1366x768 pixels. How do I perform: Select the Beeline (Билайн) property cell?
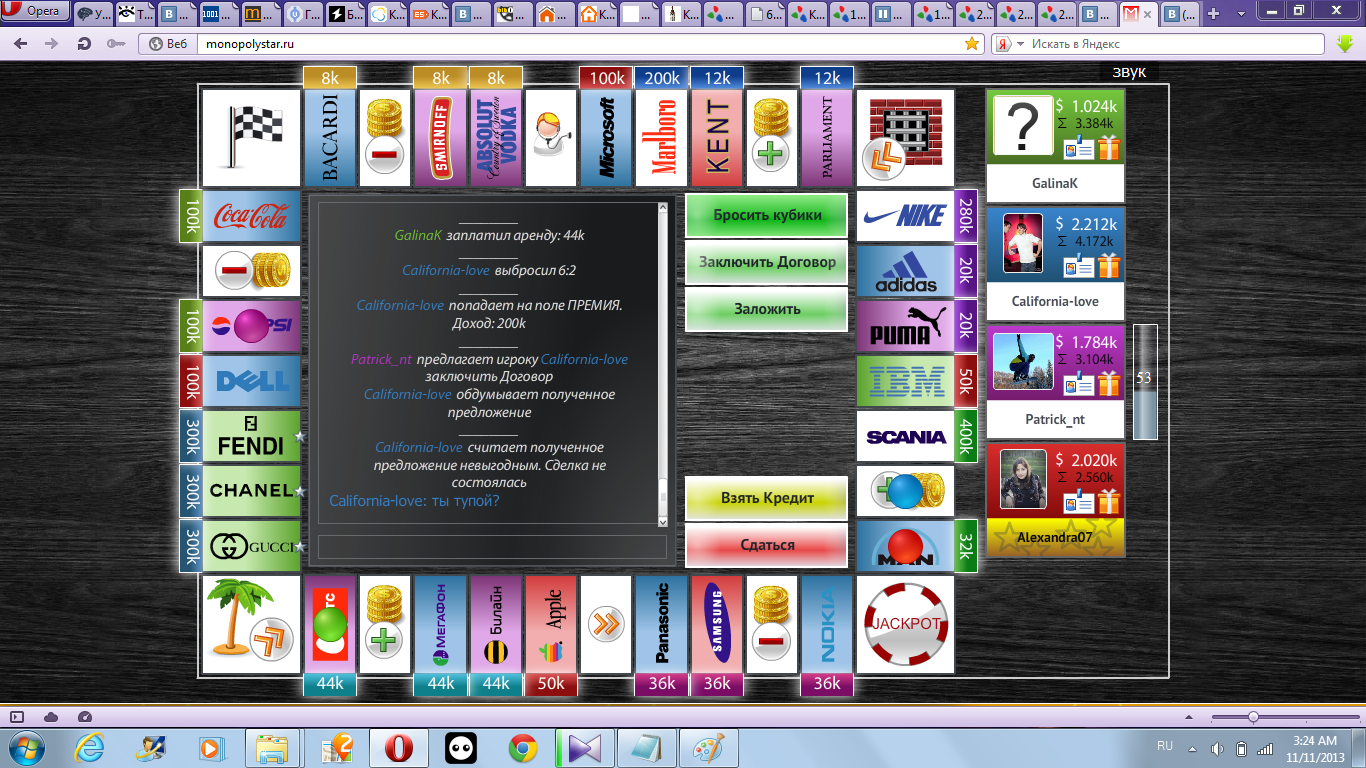495,624
